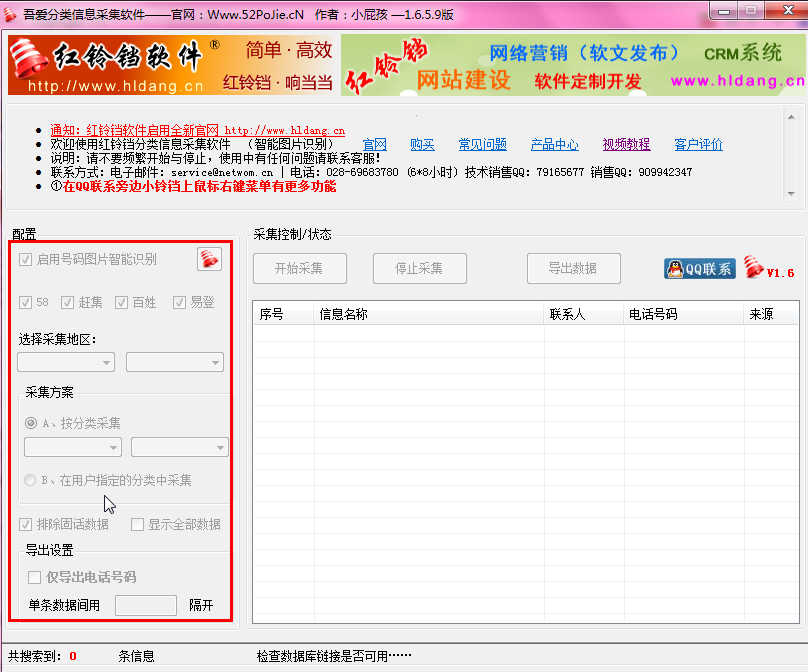Click the notice panel scroll-down arrow
This screenshot has height=672, width=808.
pos(791,194)
